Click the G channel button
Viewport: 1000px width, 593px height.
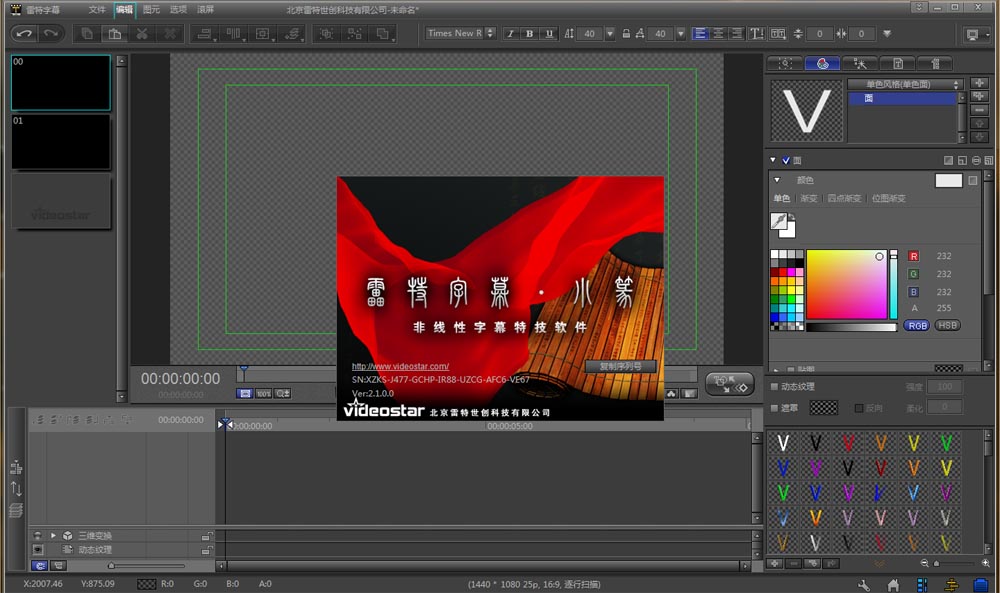click(x=913, y=274)
